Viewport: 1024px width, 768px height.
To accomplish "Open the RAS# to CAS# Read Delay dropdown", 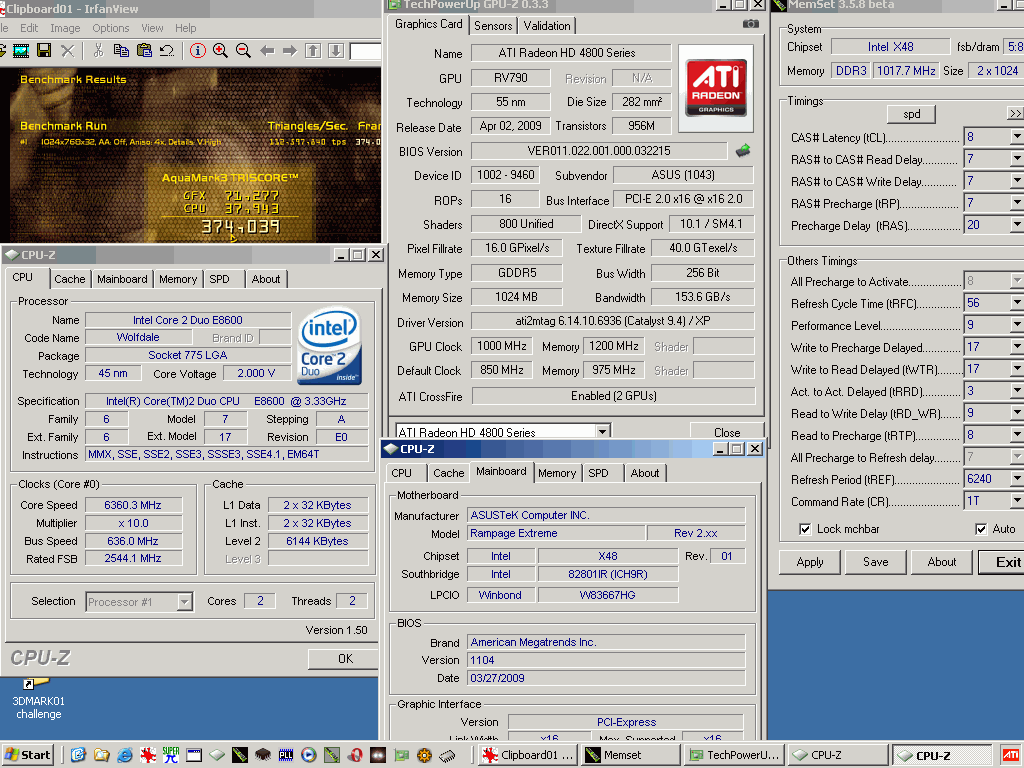I will [1016, 159].
